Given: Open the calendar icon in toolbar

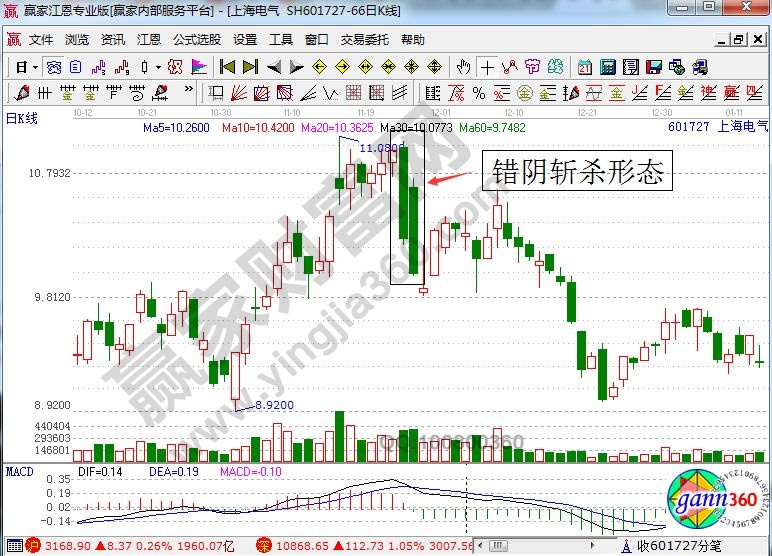Looking at the screenshot, I should pyautogui.click(x=584, y=67).
